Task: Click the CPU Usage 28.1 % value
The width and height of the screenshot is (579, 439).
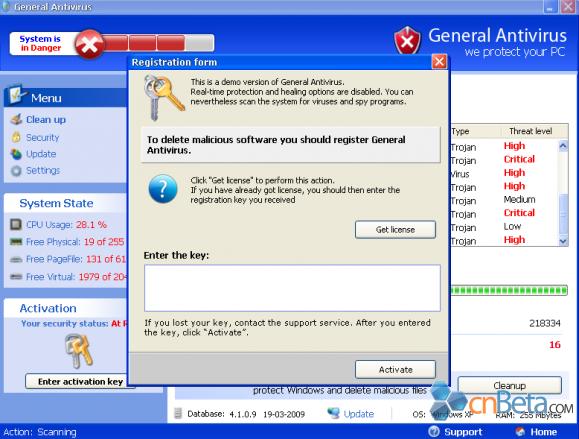Action: (92, 224)
